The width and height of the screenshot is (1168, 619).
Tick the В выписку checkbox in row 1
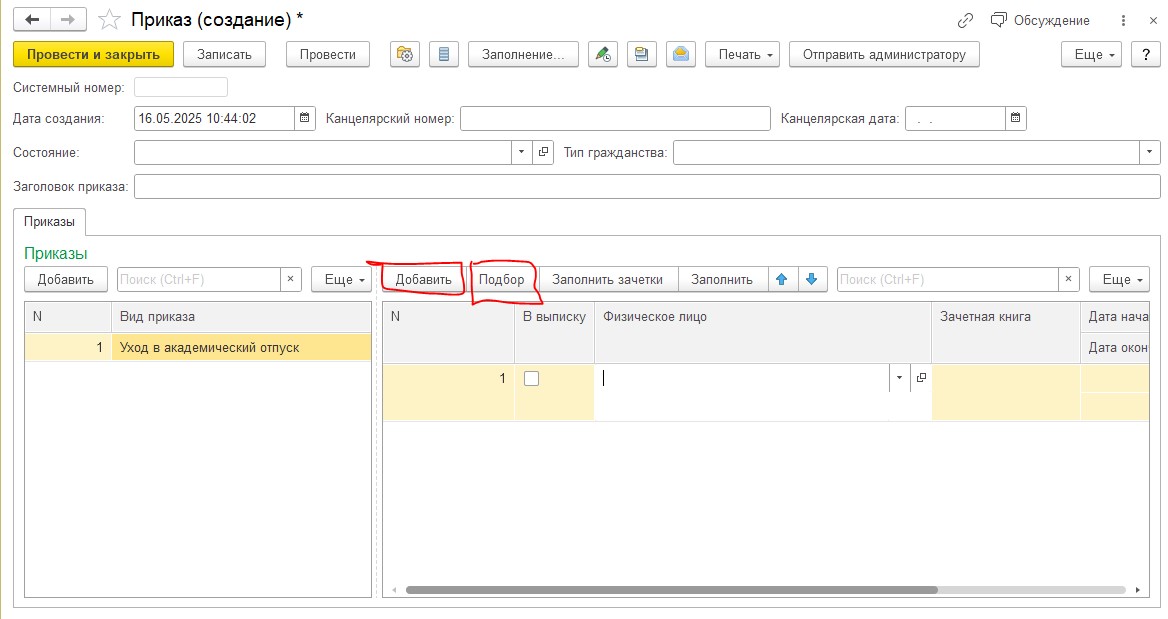531,378
